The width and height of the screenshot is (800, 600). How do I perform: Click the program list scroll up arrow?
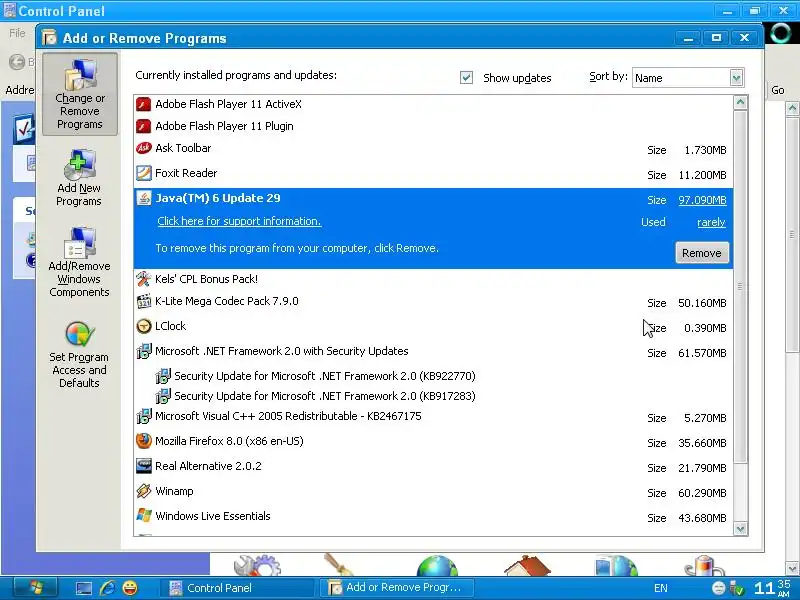tap(741, 103)
